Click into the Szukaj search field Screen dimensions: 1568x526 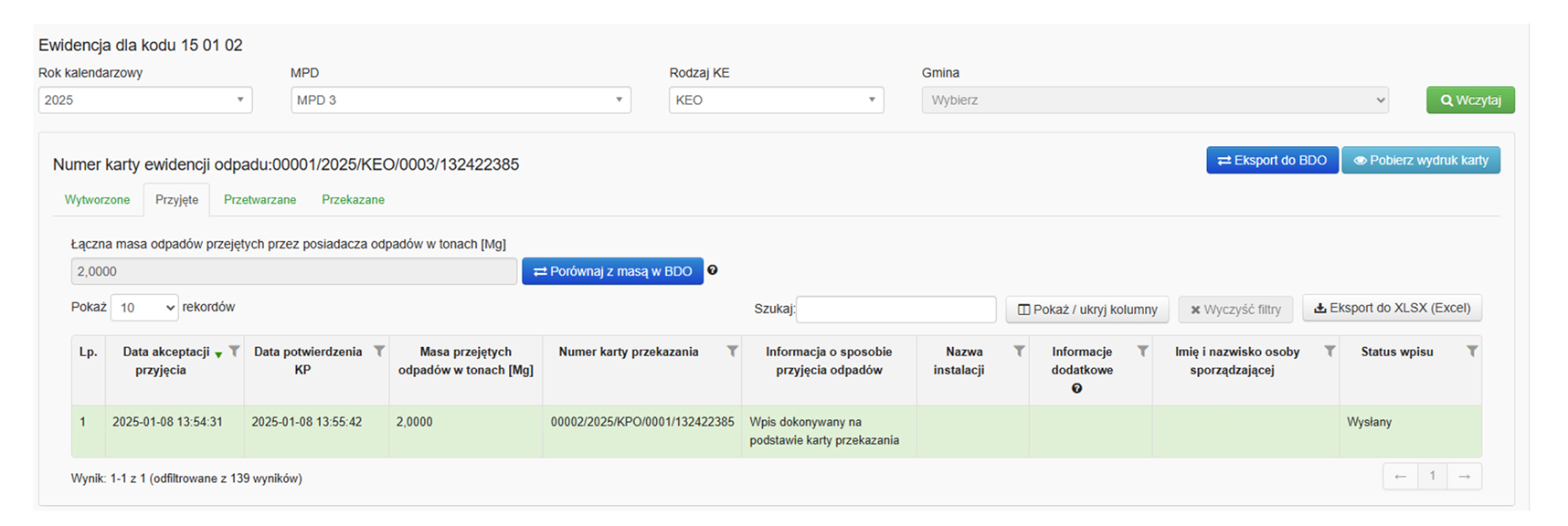[895, 310]
